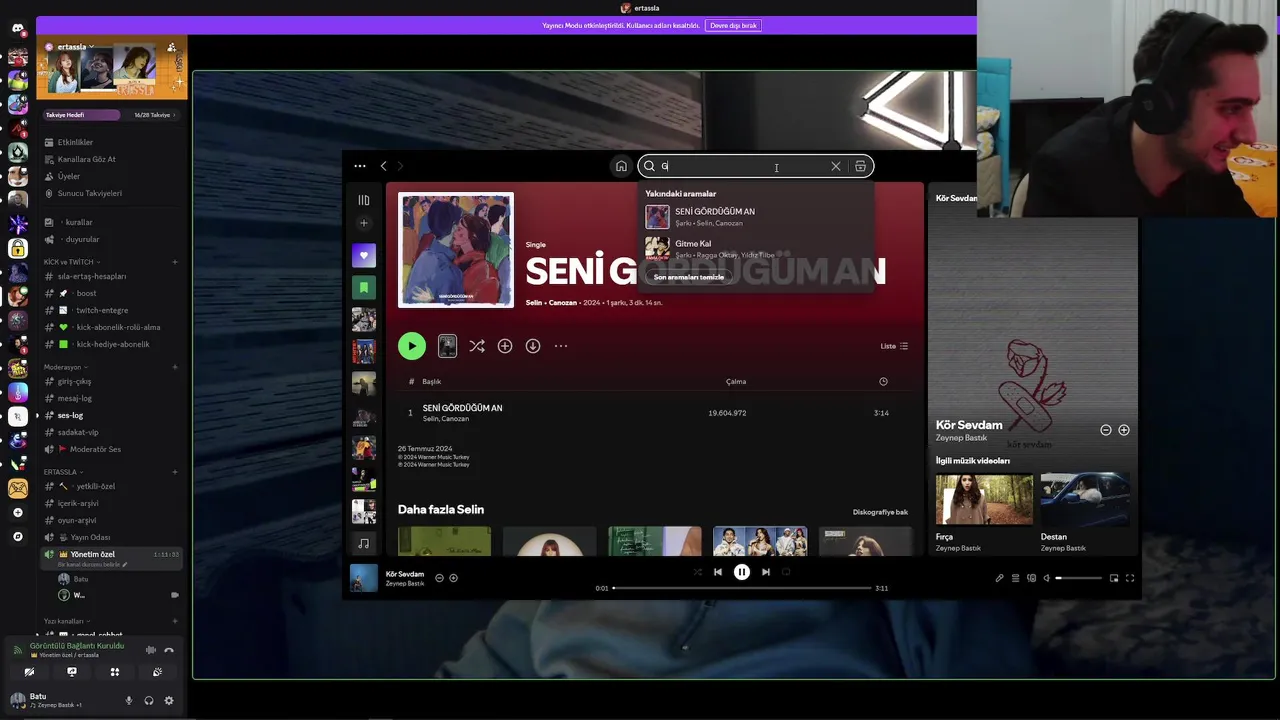Screen dimensions: 1280x720
Task: Skip to previous track in player bar
Action: click(718, 572)
